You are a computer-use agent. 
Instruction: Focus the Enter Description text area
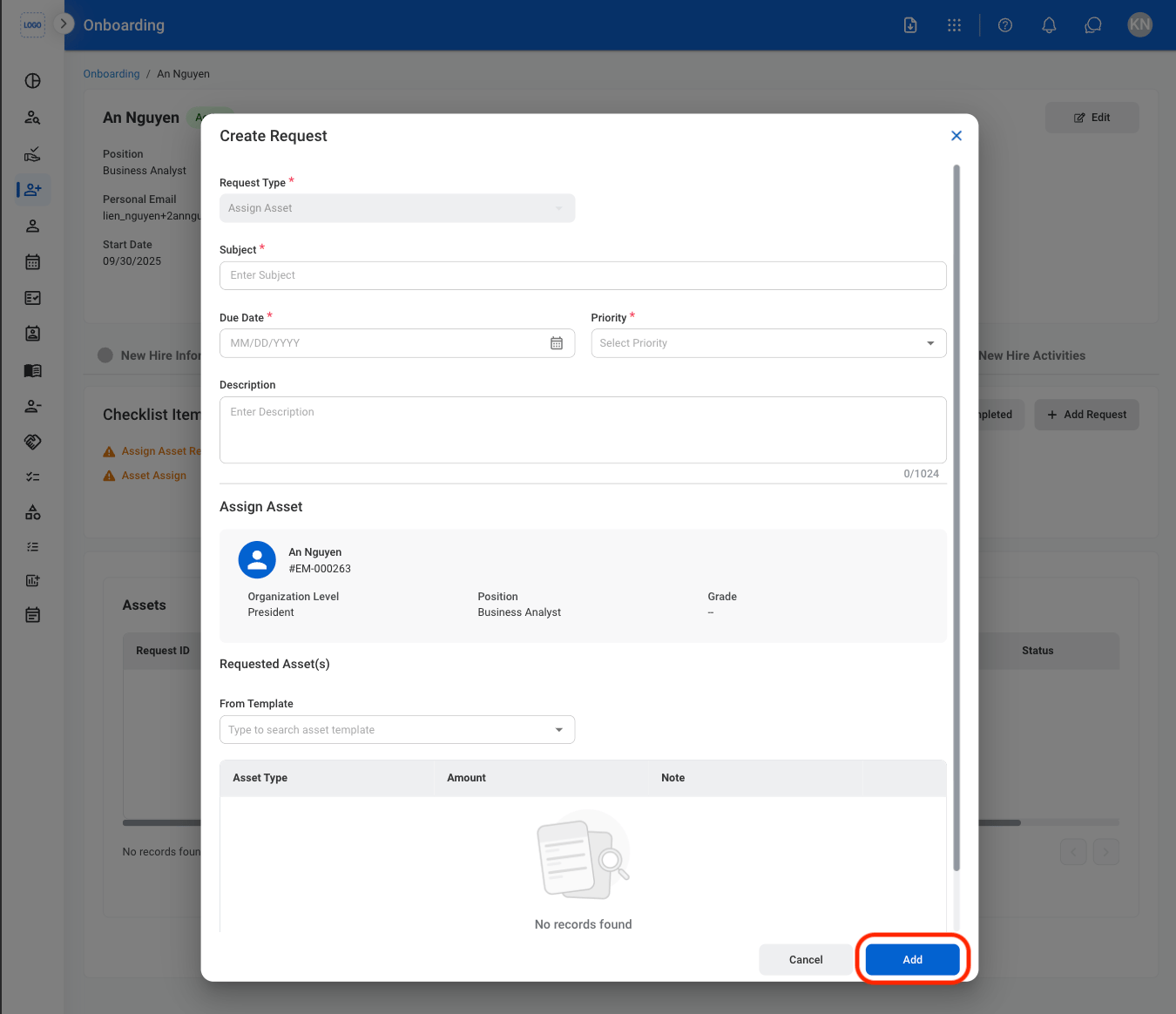(583, 429)
